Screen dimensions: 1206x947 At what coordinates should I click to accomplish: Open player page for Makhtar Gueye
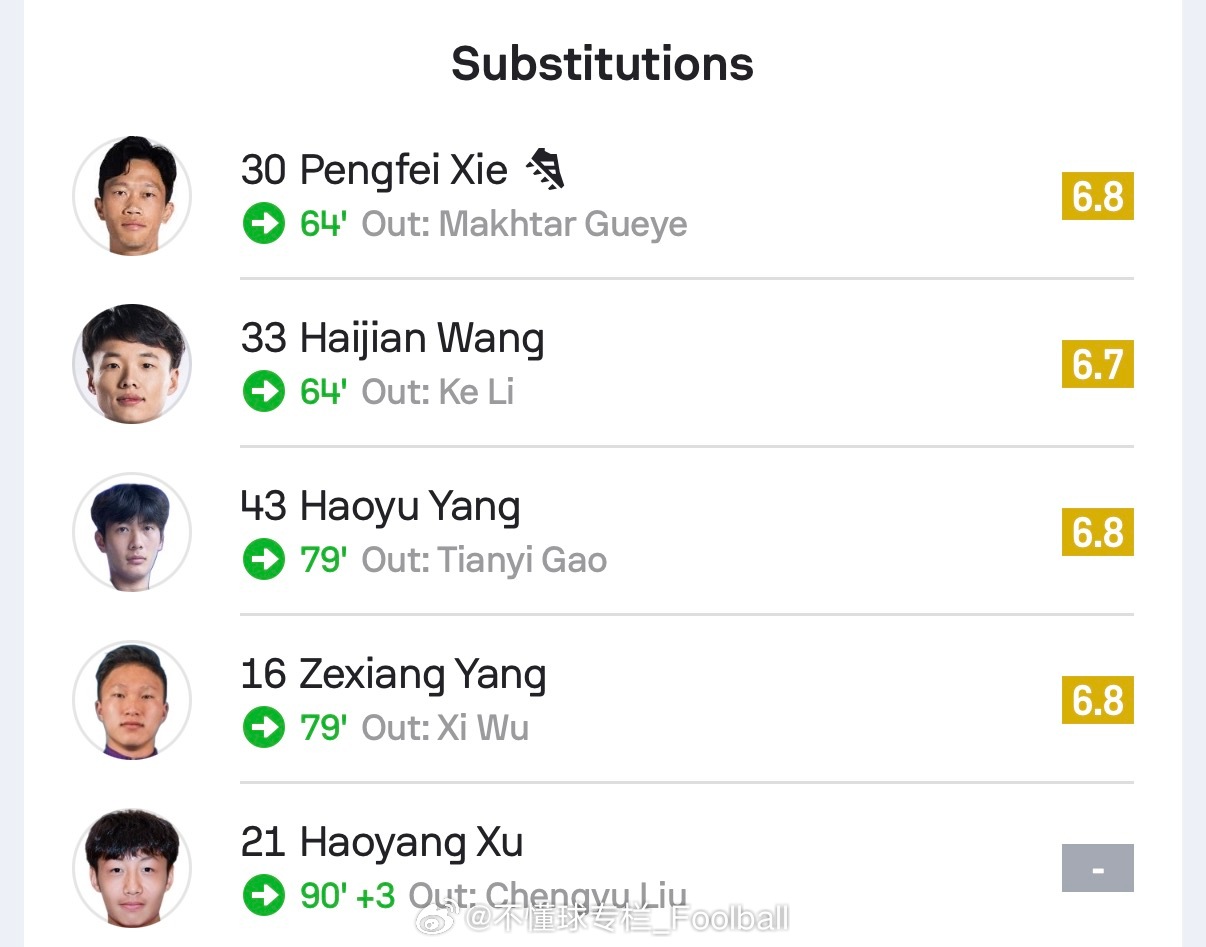(562, 224)
